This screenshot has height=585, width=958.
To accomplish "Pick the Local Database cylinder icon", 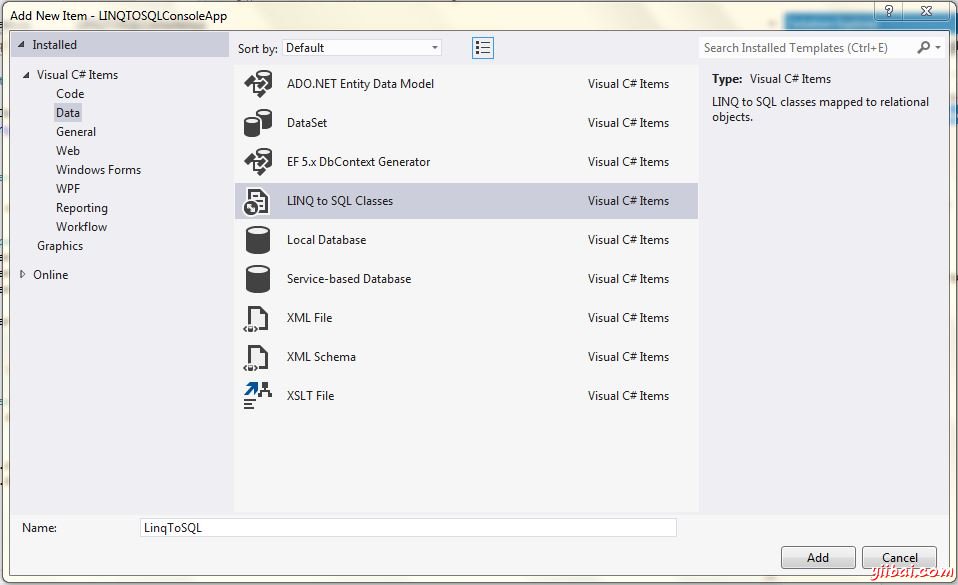I will 258,241.
